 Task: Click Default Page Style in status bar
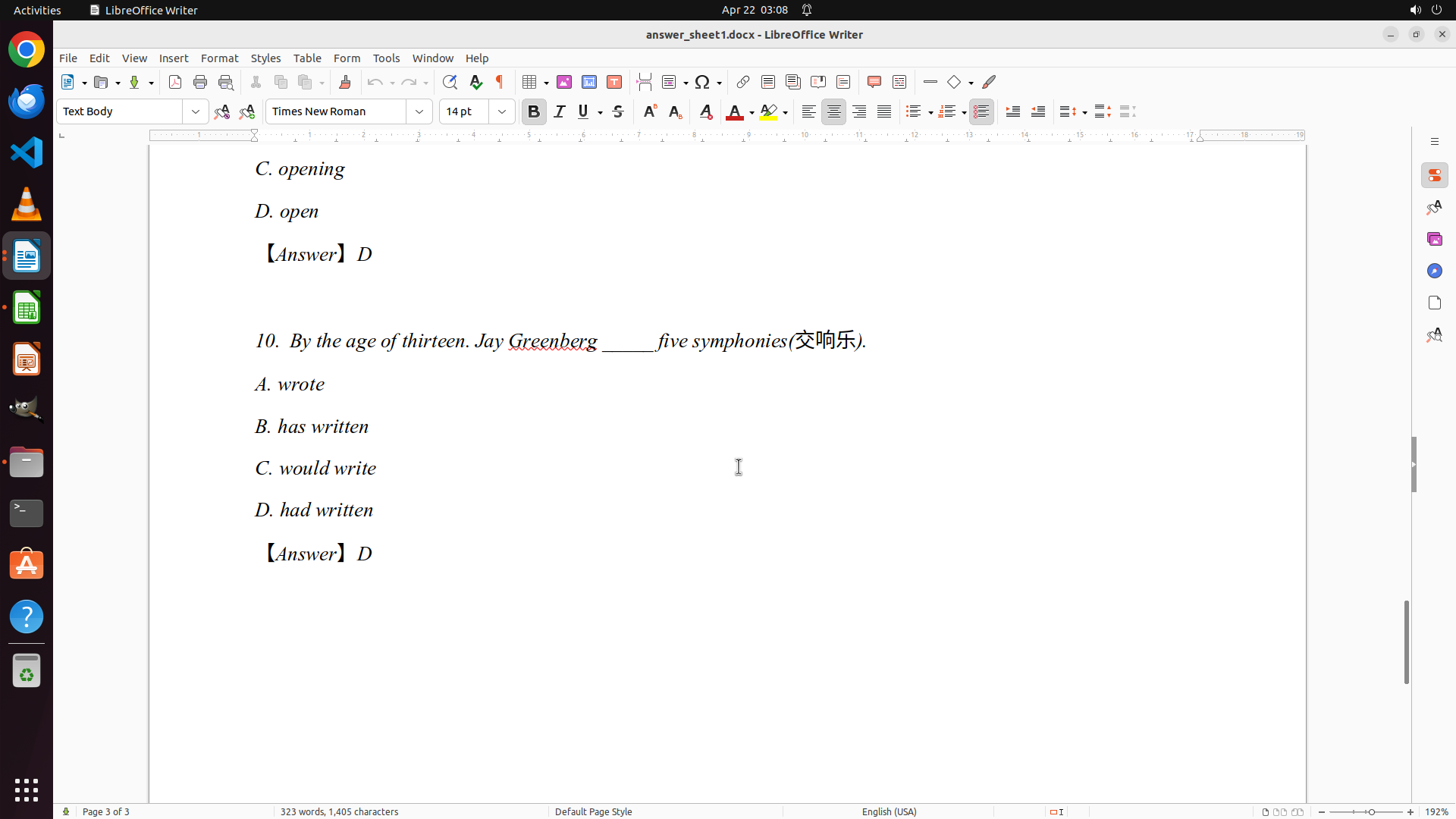593,811
